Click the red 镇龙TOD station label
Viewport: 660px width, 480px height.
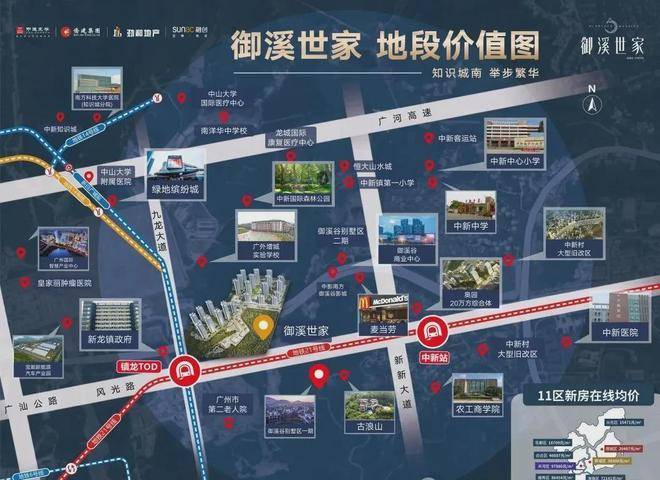coord(140,367)
